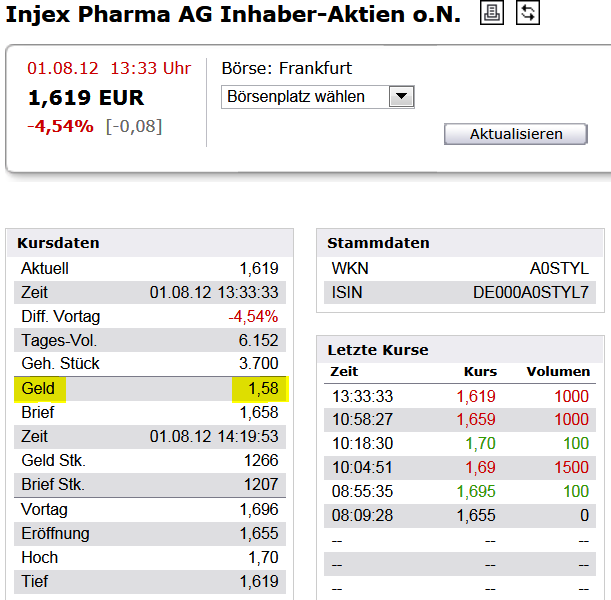Viewport: 611px width, 600px height.
Task: Click the Volumen column header
Action: click(x=558, y=371)
